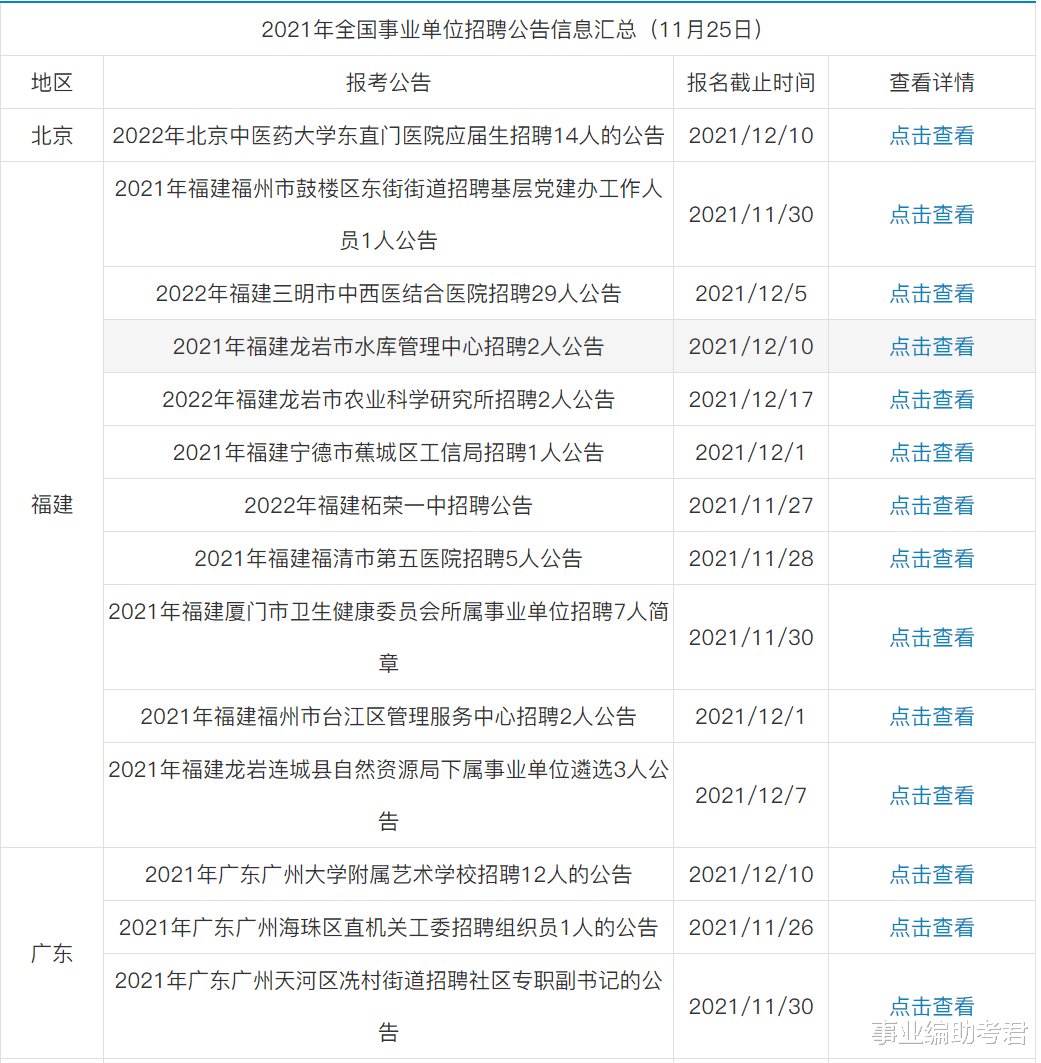Click 点击查看 for 广州大学附属艺术学校 row
The height and width of the screenshot is (1063, 1041).
pyautogui.click(x=931, y=875)
